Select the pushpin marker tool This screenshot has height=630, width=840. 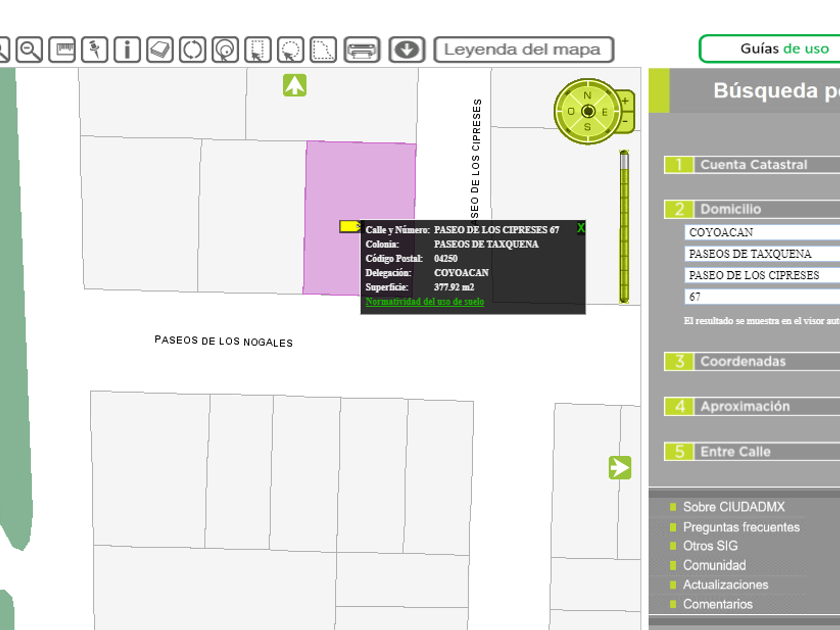click(x=94, y=49)
